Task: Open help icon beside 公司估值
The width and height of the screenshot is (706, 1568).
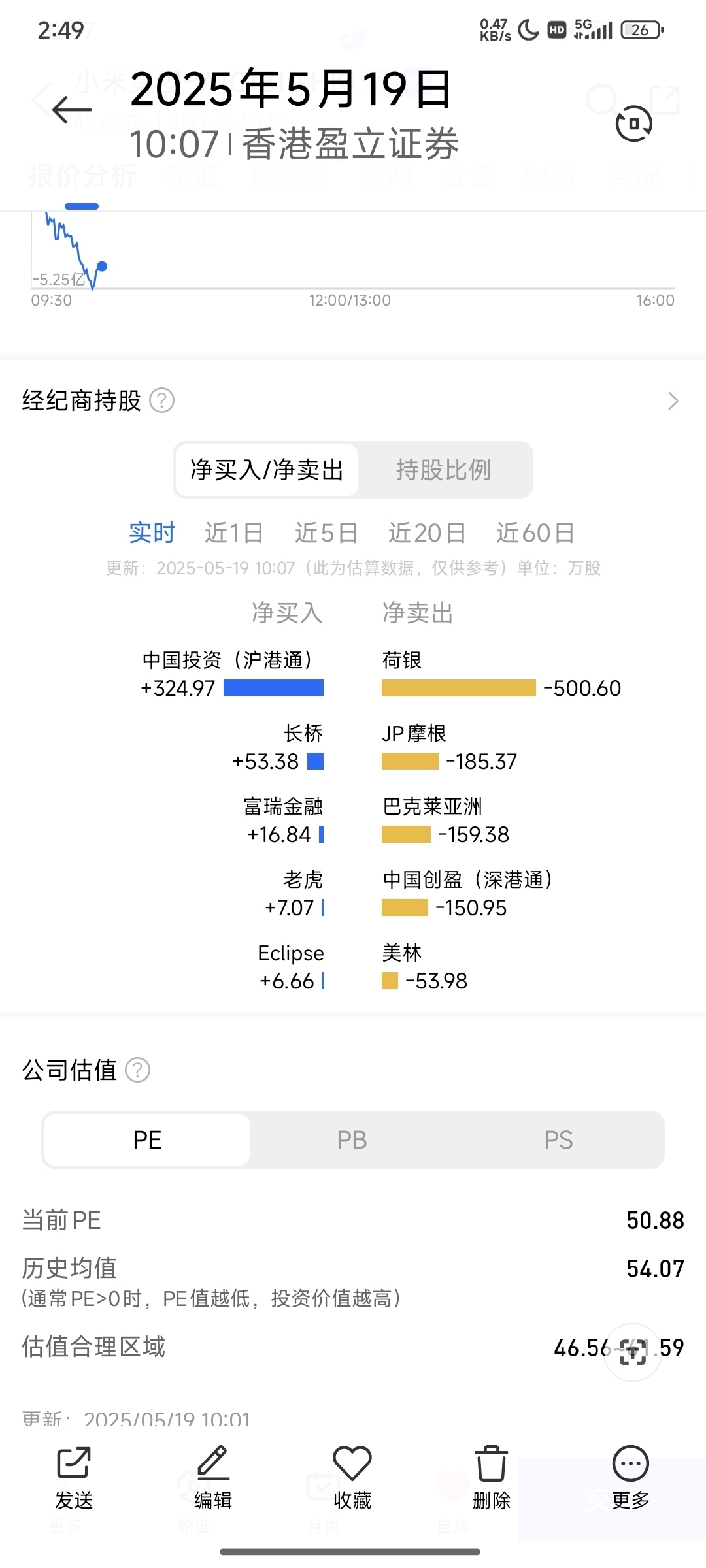Action: click(138, 1070)
